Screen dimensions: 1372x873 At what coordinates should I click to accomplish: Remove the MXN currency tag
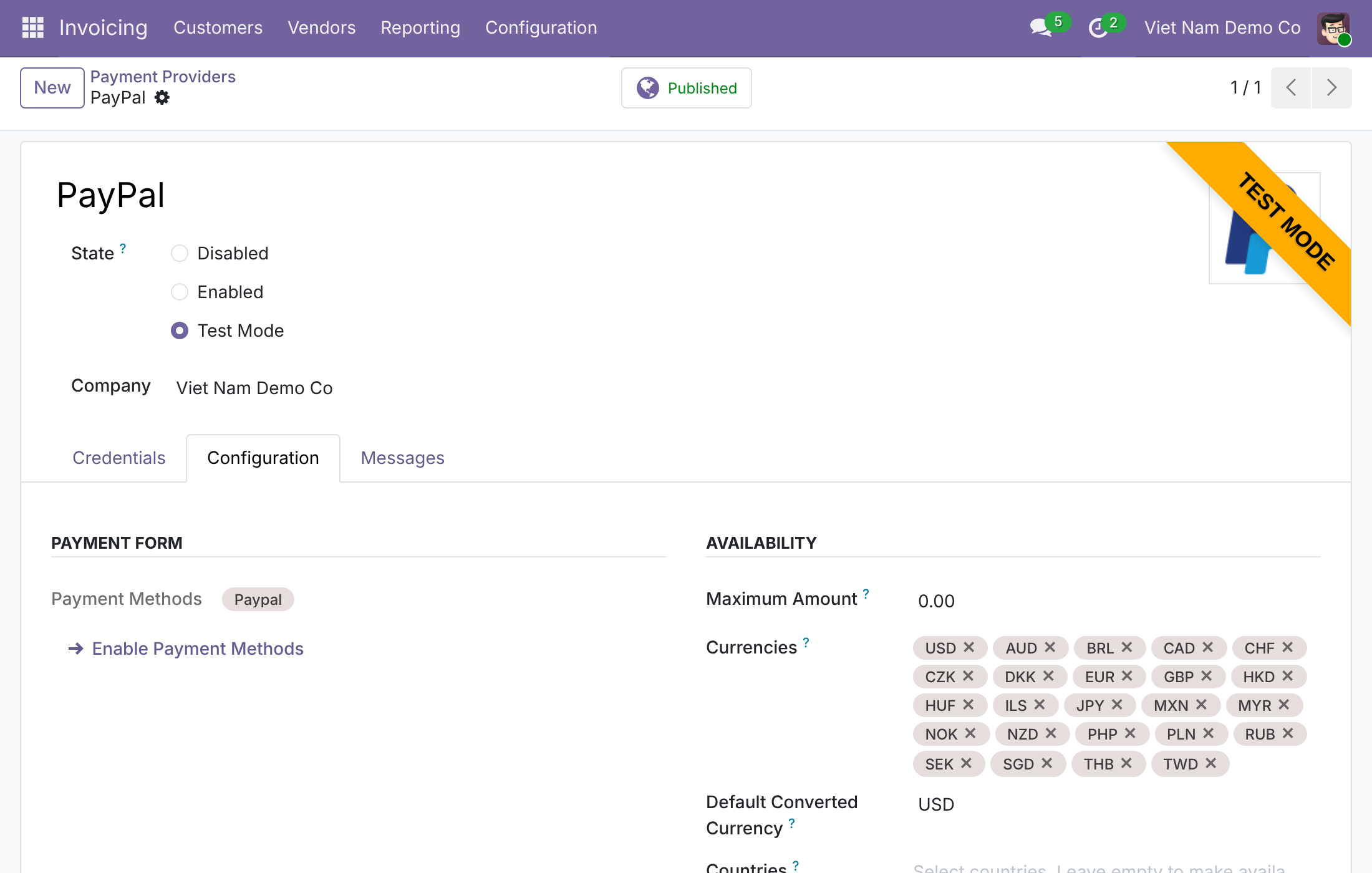(1202, 705)
